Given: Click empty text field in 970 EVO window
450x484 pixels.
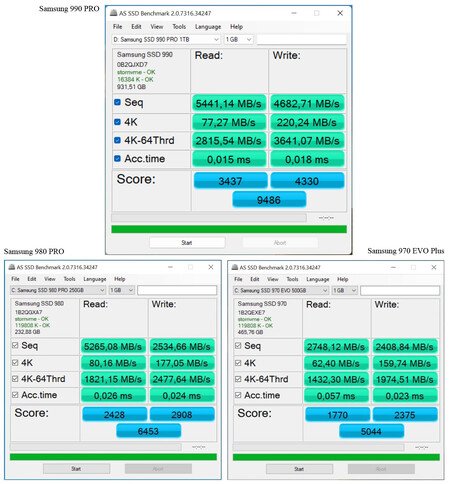Looking at the screenshot, I should 400,290.
